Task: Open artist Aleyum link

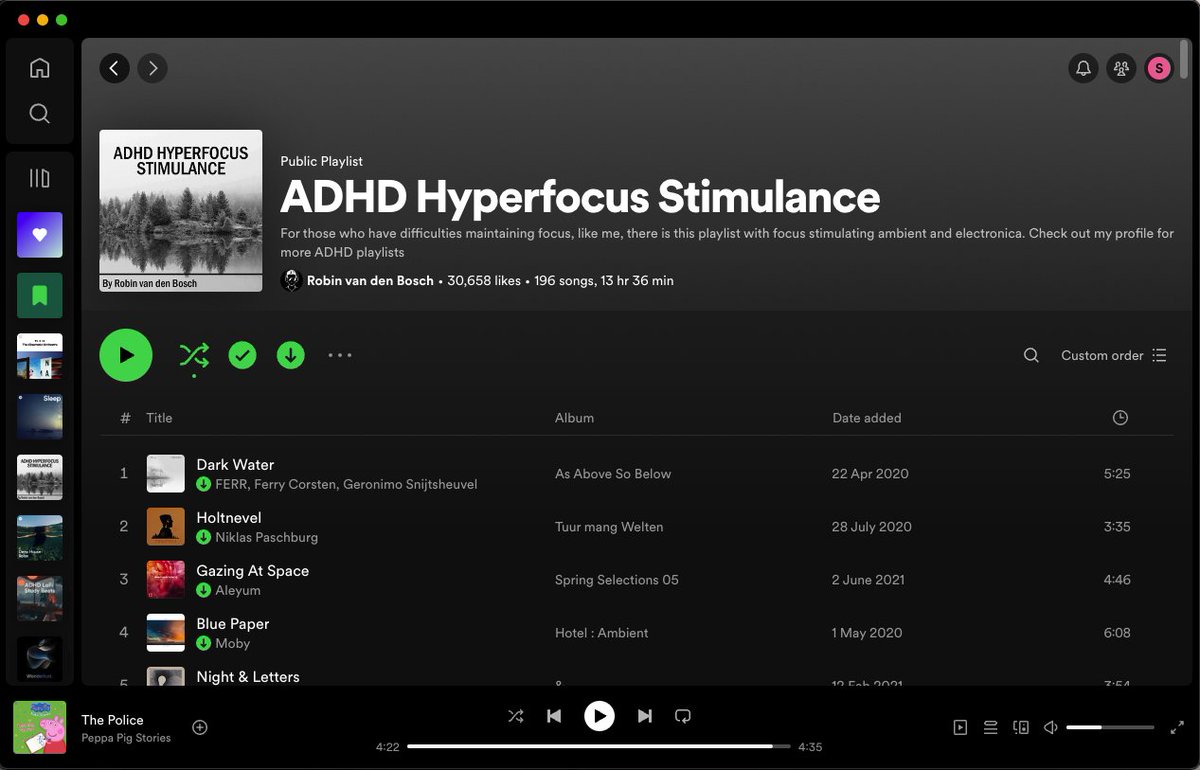Action: (x=238, y=590)
